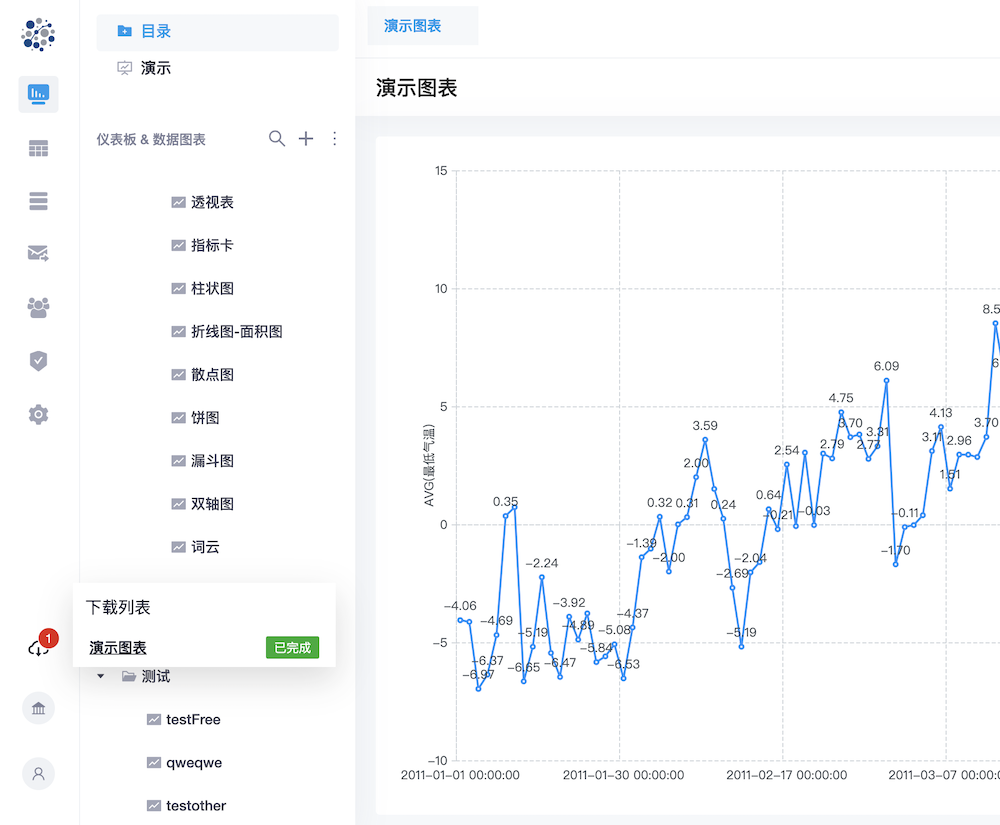Click the bank organization icon in sidebar
Image resolution: width=1000 pixels, height=825 pixels.
coord(38,709)
